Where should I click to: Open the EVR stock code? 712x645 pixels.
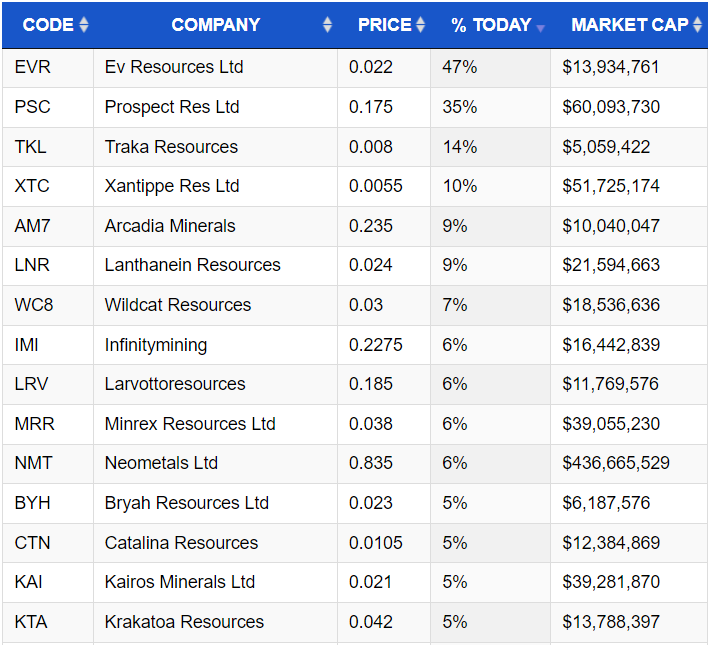[33, 67]
